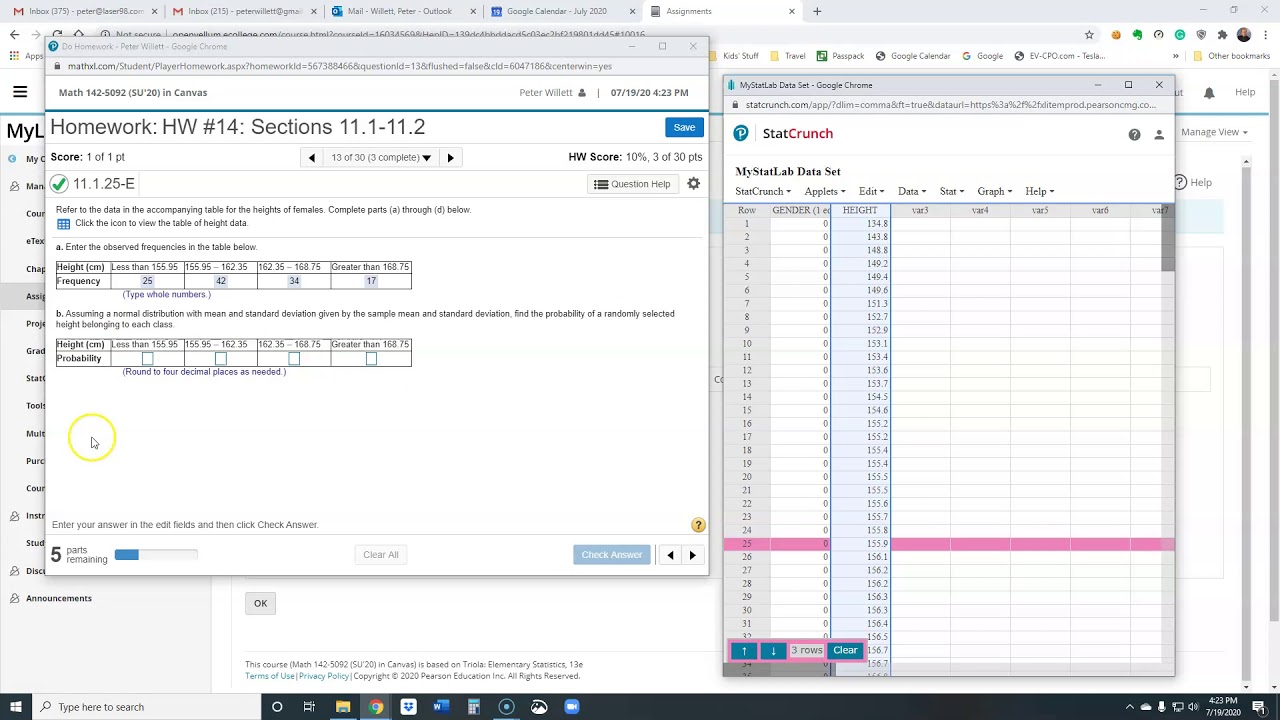Open Zoom from the taskbar
Image resolution: width=1280 pixels, height=720 pixels.
click(x=572, y=707)
